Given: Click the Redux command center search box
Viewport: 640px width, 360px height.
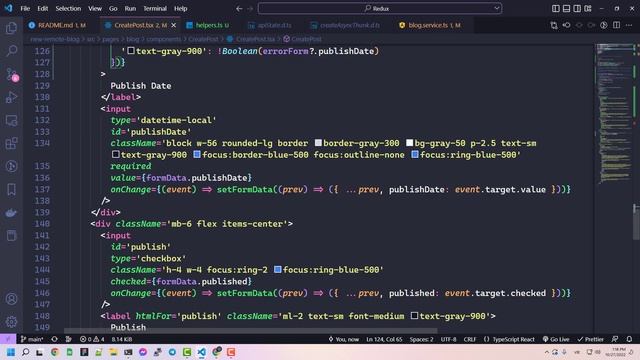Looking at the screenshot, I should (380, 8).
